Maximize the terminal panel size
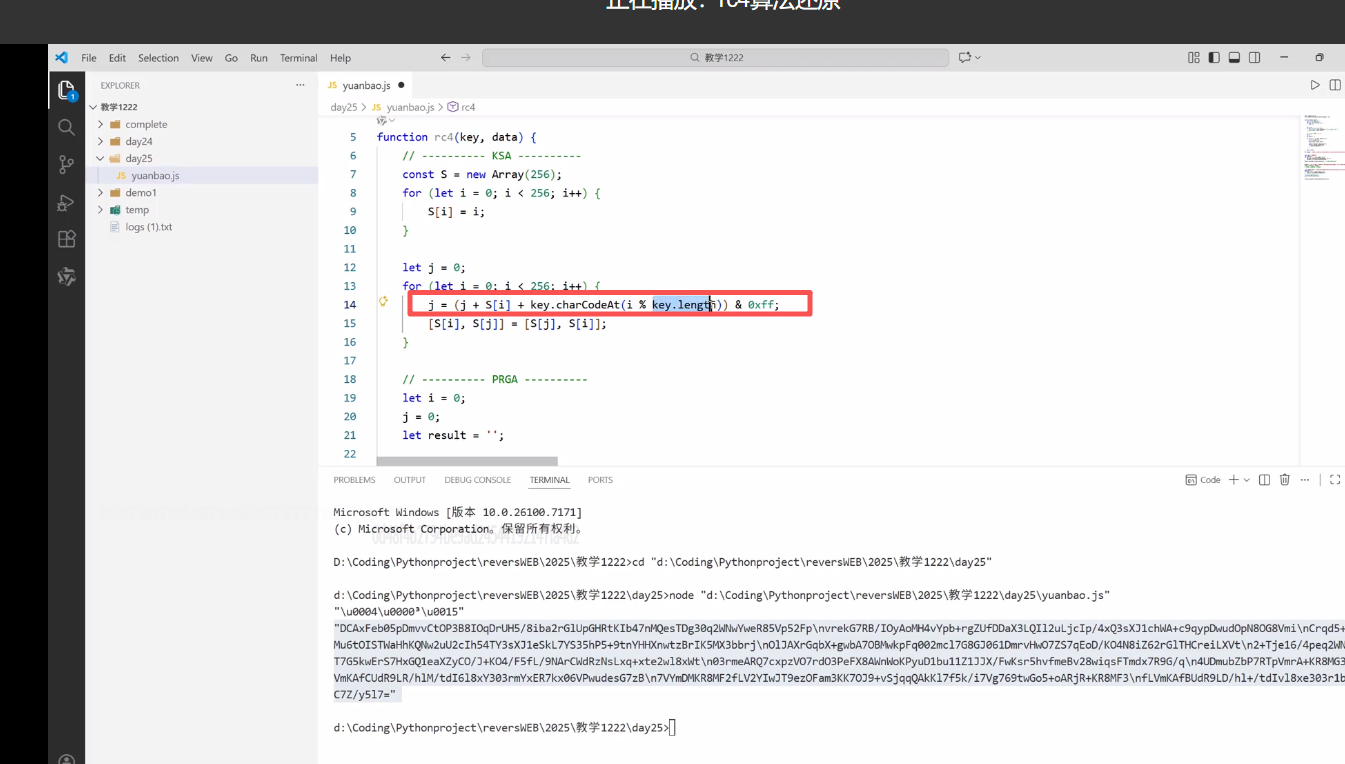This screenshot has height=764, width=1345. click(1335, 480)
